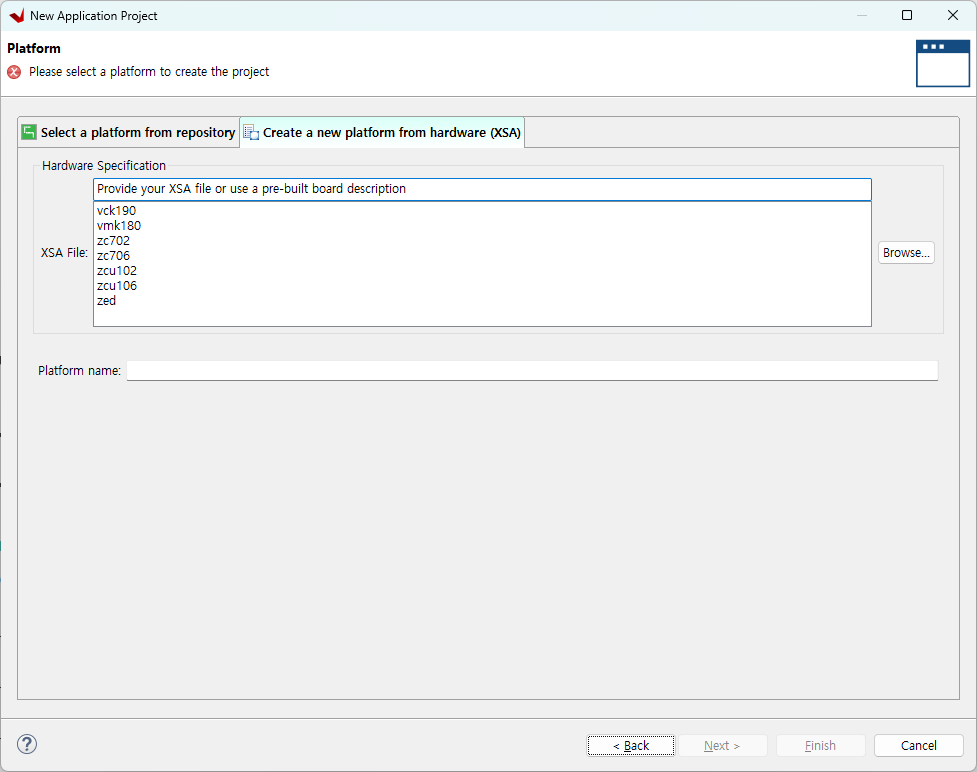Click the Vitis logo in title bar

pos(16,16)
